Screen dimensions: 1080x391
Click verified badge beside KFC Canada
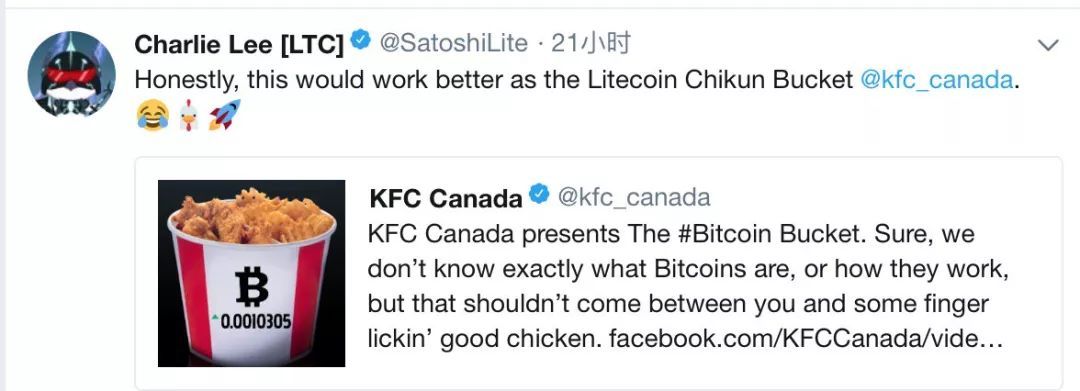click(x=539, y=195)
